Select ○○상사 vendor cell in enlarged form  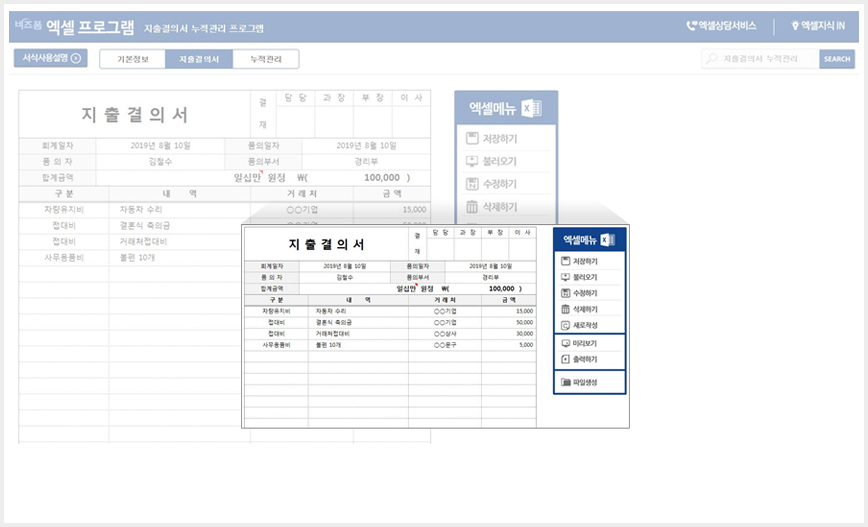pyautogui.click(x=445, y=334)
